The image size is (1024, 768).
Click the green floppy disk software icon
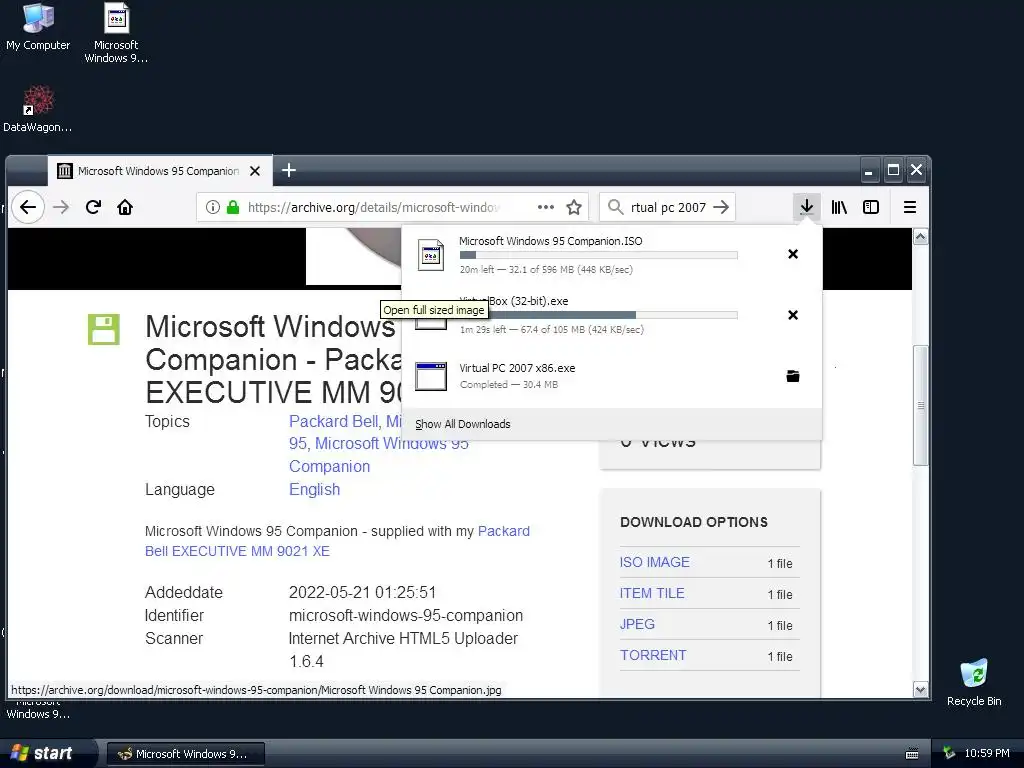pyautogui.click(x=104, y=329)
